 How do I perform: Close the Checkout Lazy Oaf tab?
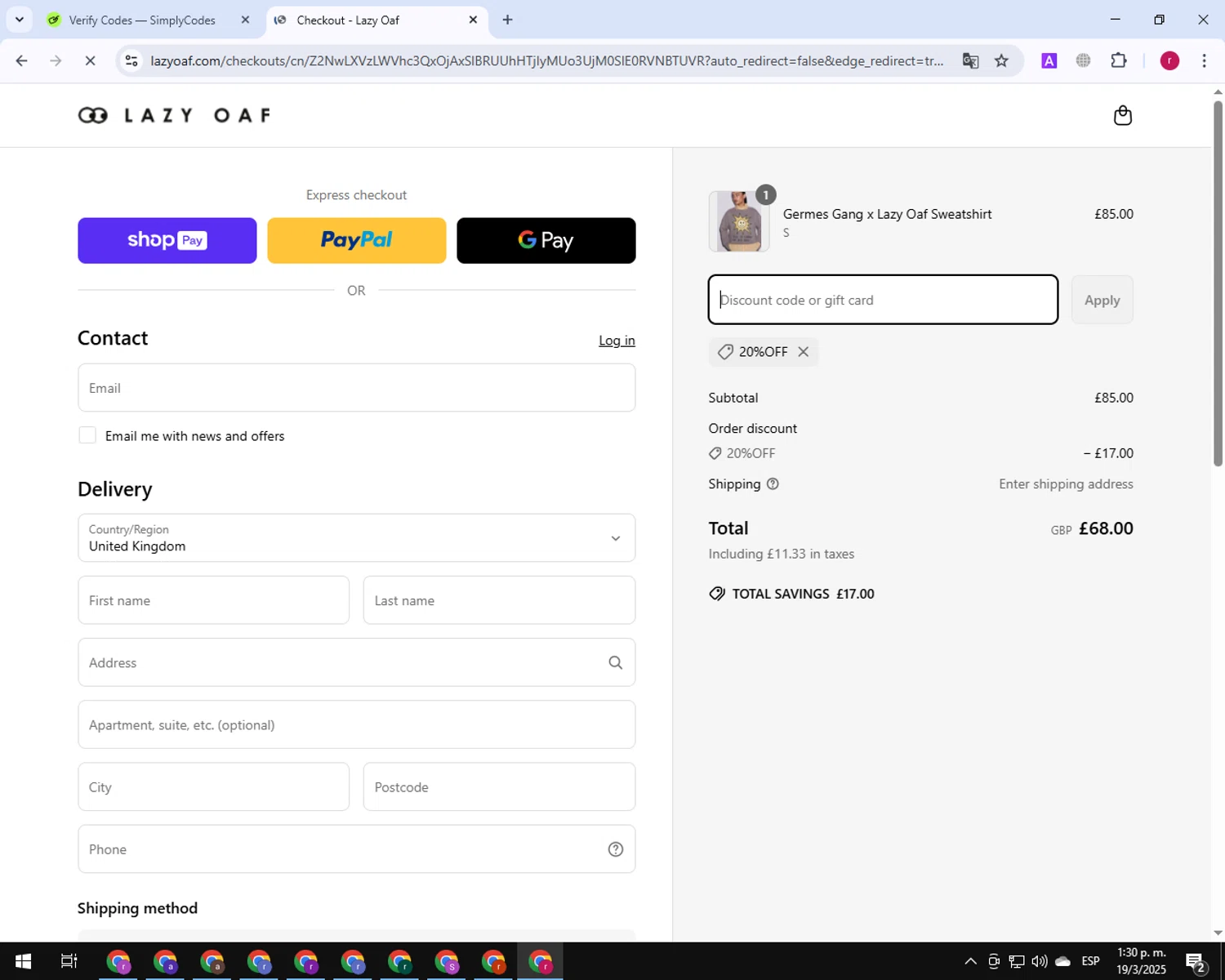tap(473, 20)
